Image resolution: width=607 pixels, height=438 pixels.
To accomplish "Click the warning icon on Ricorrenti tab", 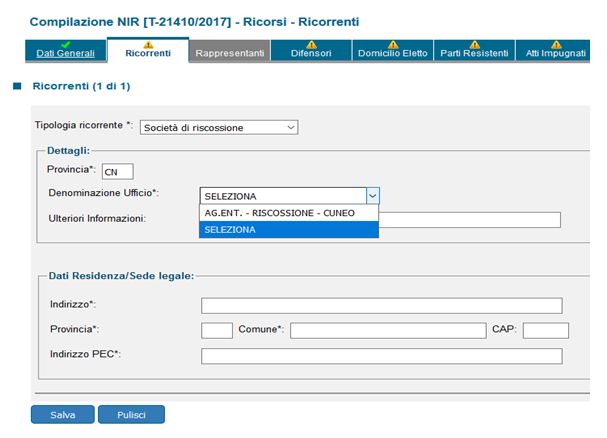I will click(148, 44).
